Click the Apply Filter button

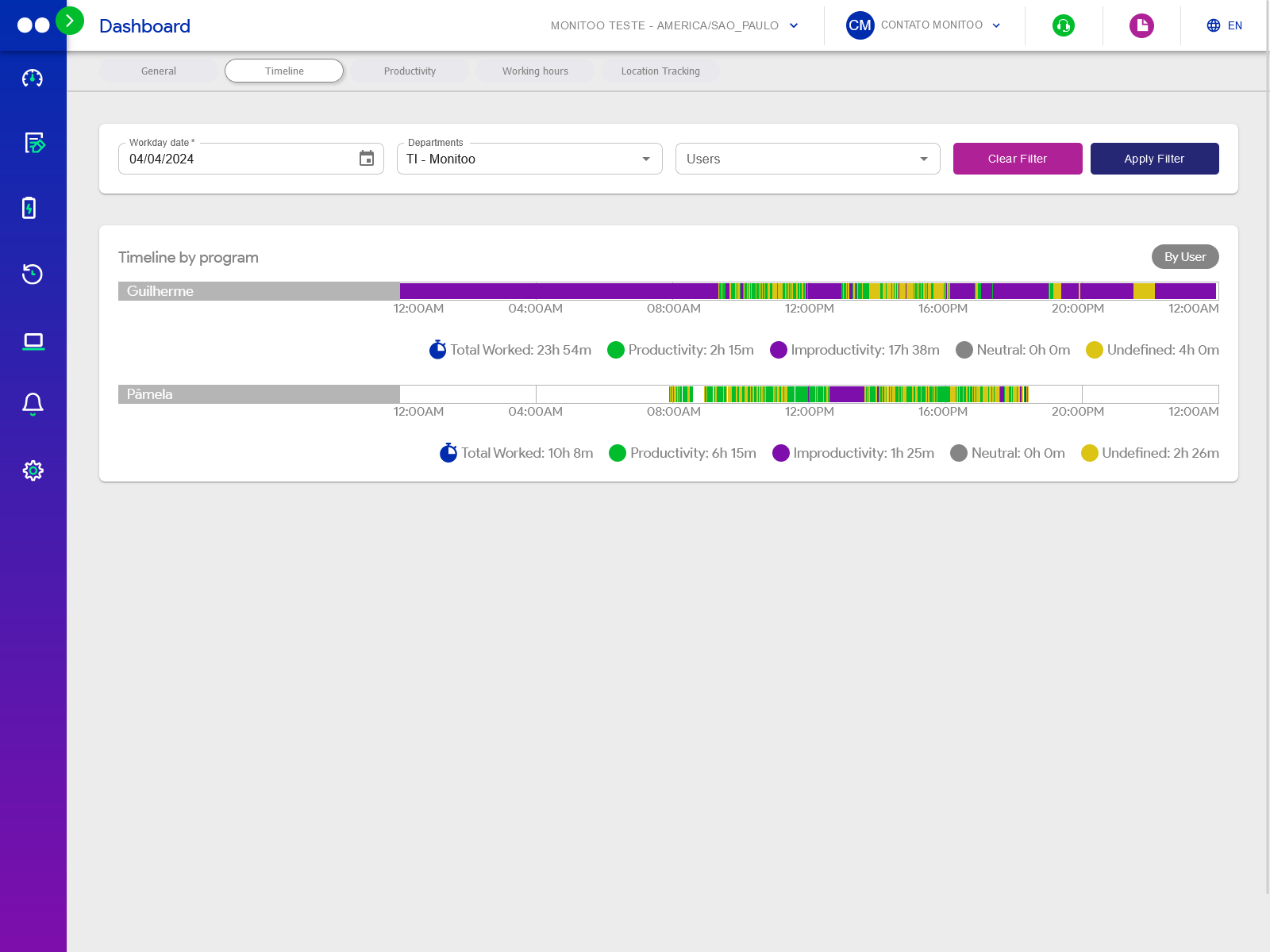point(1154,159)
